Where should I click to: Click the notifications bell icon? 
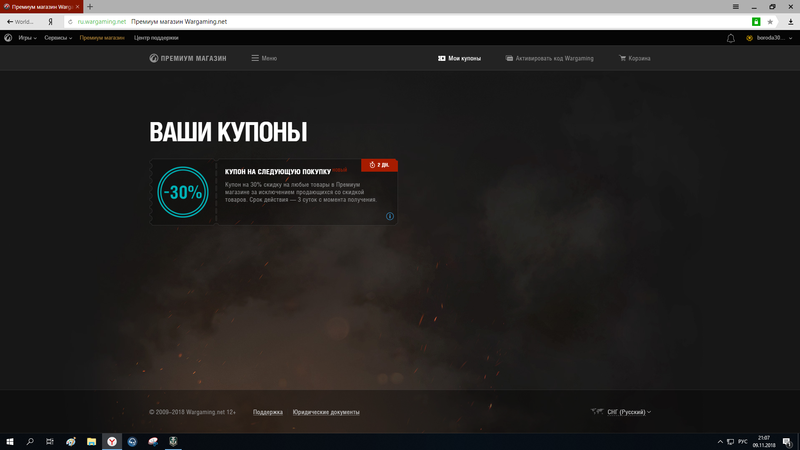(731, 38)
